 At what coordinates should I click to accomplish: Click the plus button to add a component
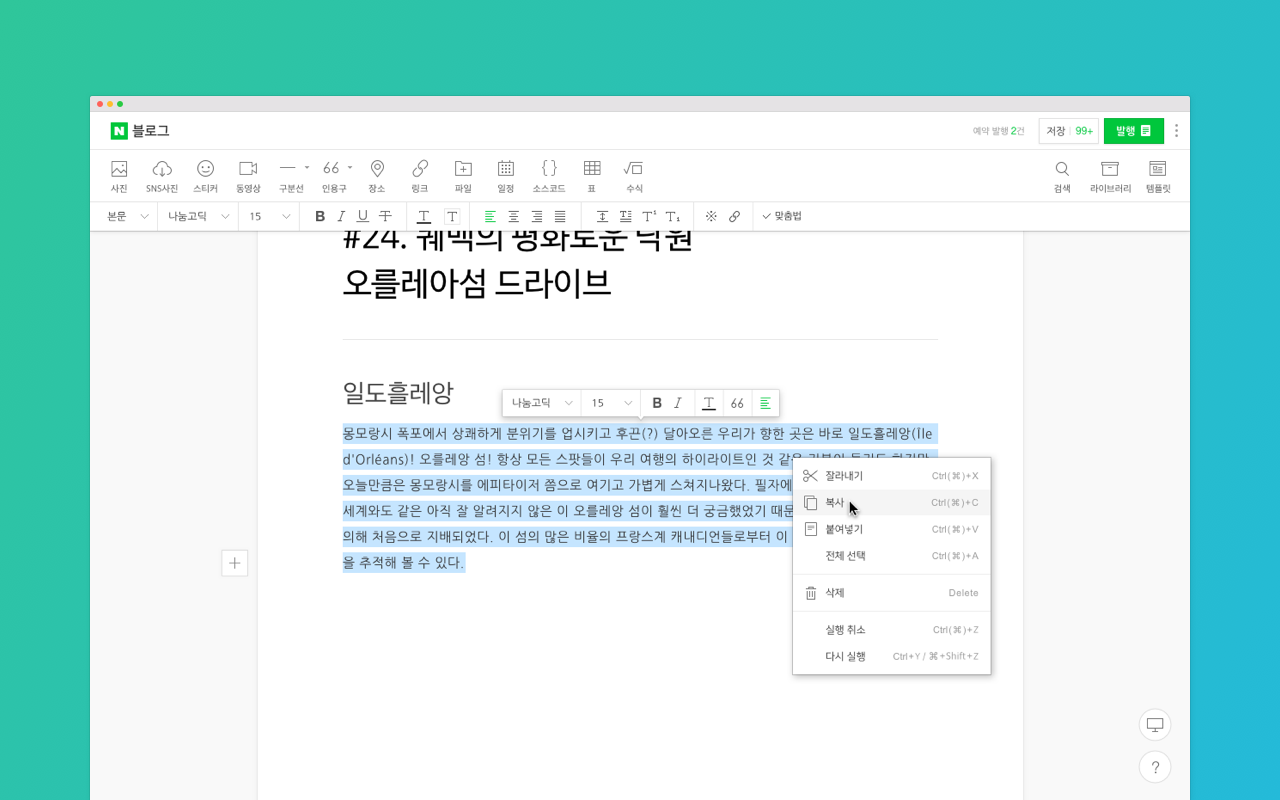tap(234, 563)
